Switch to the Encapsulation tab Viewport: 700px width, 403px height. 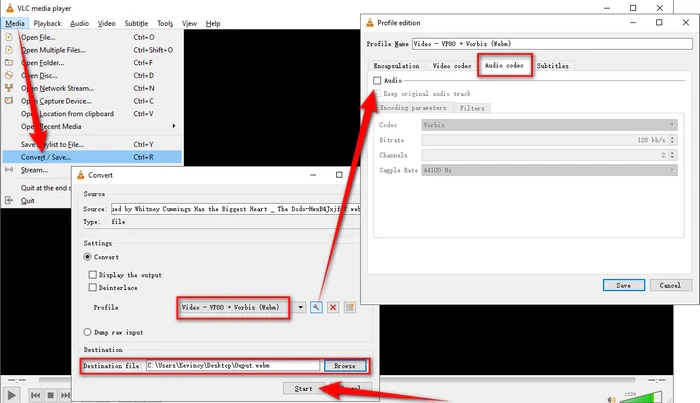click(x=396, y=66)
